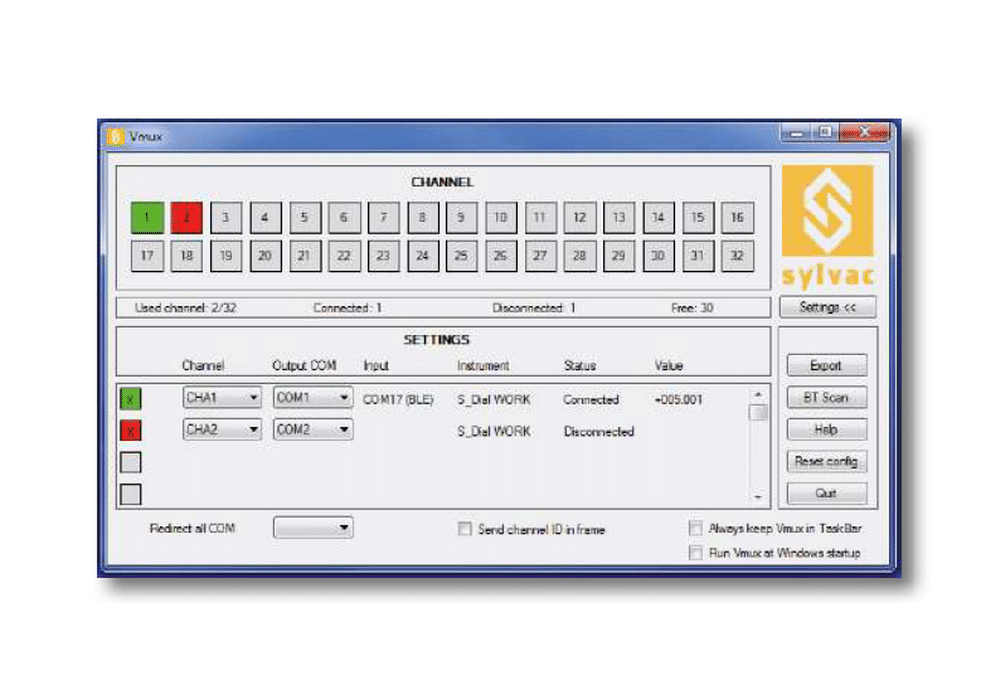Click channel 24 button
Viewport: 1000px width, 700px height.
pyautogui.click(x=423, y=256)
